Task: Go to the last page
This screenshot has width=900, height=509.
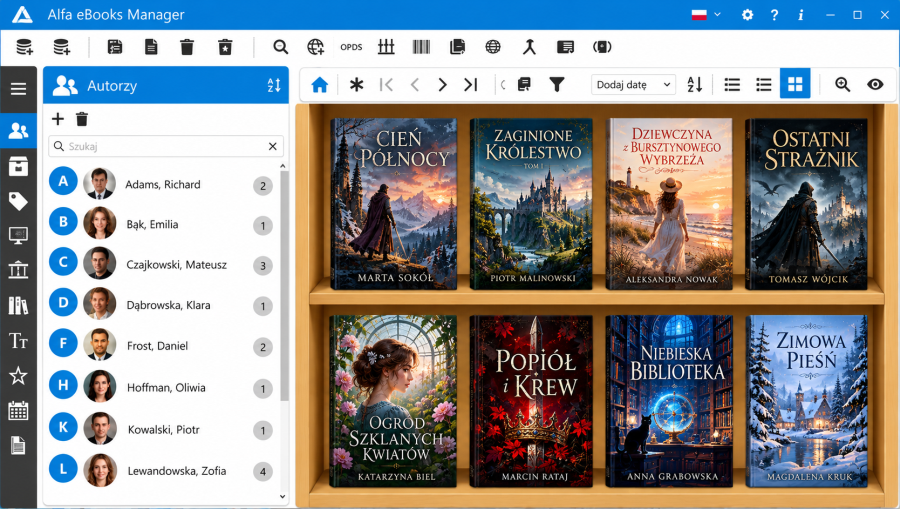Action: 471,85
